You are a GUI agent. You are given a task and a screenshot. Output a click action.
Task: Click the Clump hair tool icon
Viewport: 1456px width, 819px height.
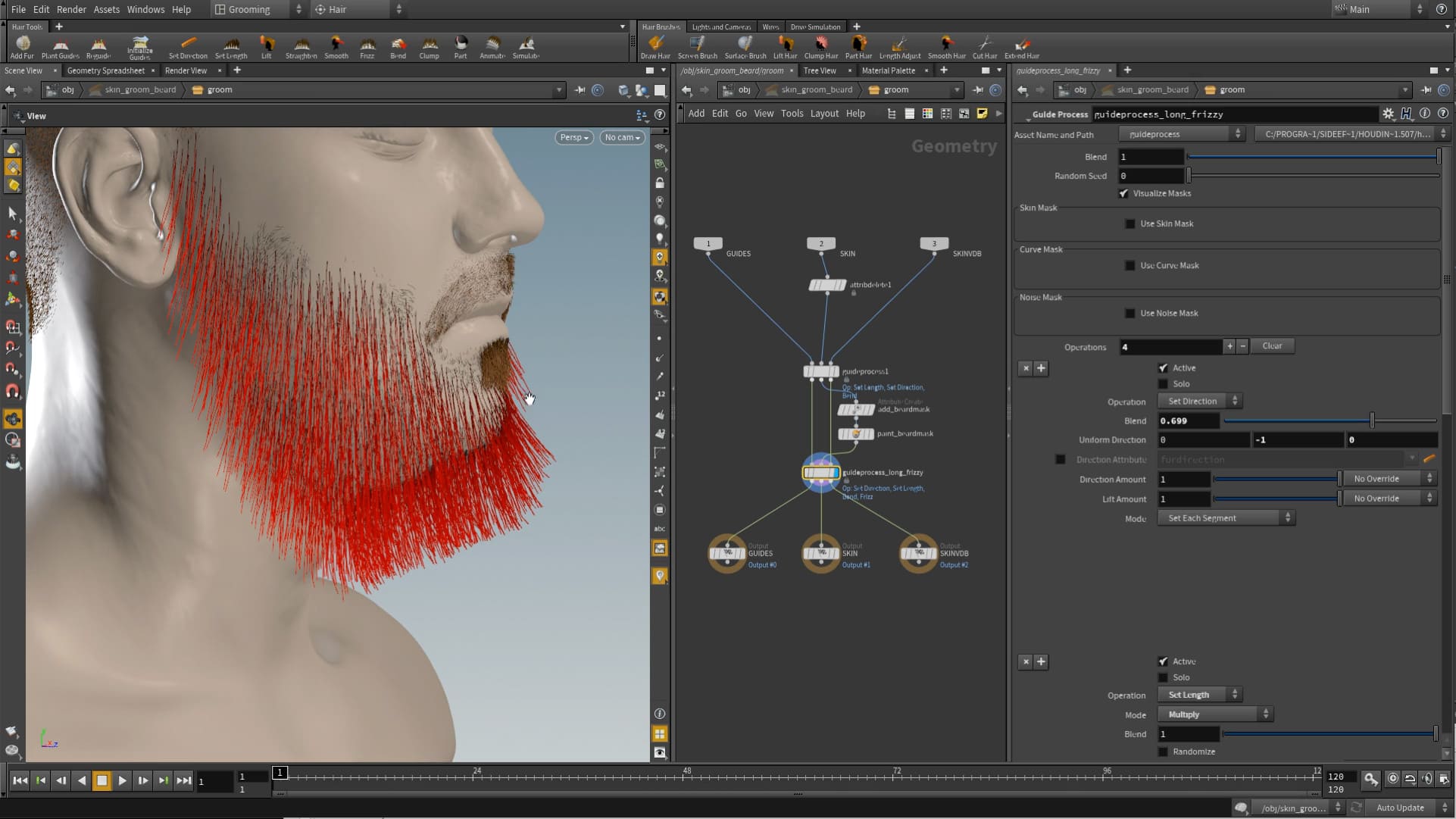(429, 46)
